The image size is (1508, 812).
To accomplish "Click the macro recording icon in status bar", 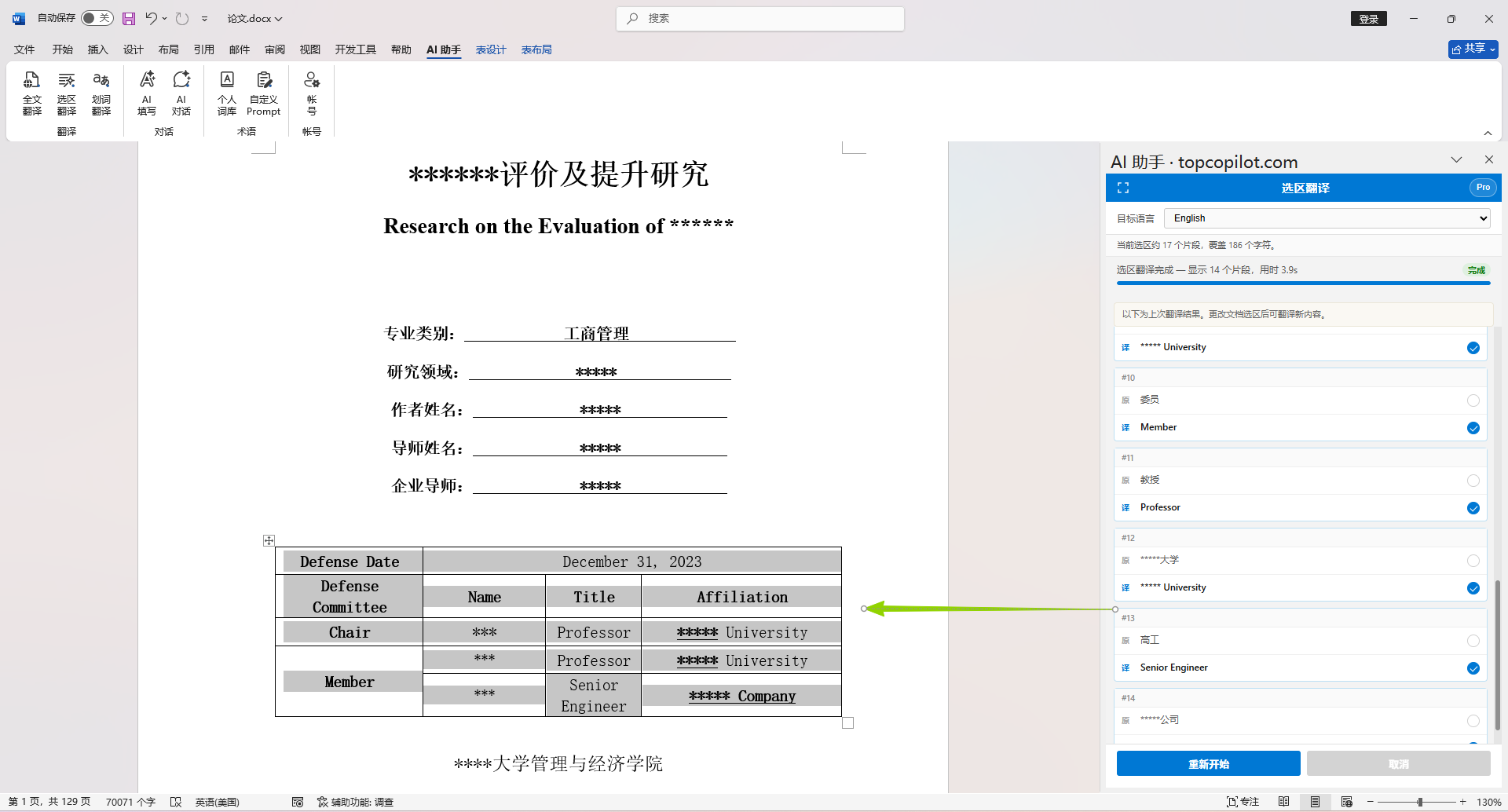I will click(x=298, y=802).
